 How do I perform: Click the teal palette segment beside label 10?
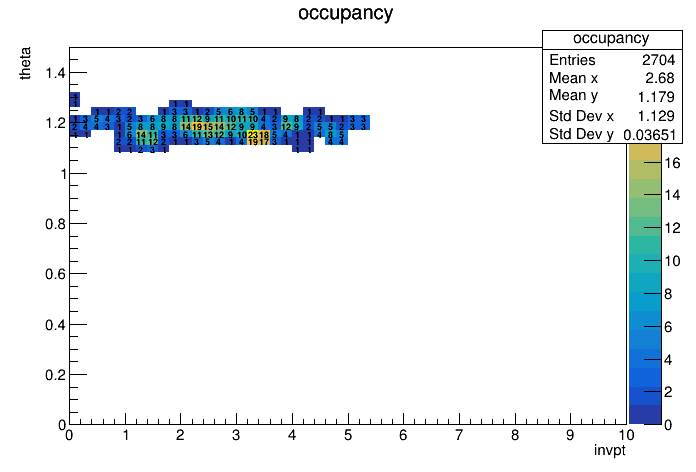645,264
